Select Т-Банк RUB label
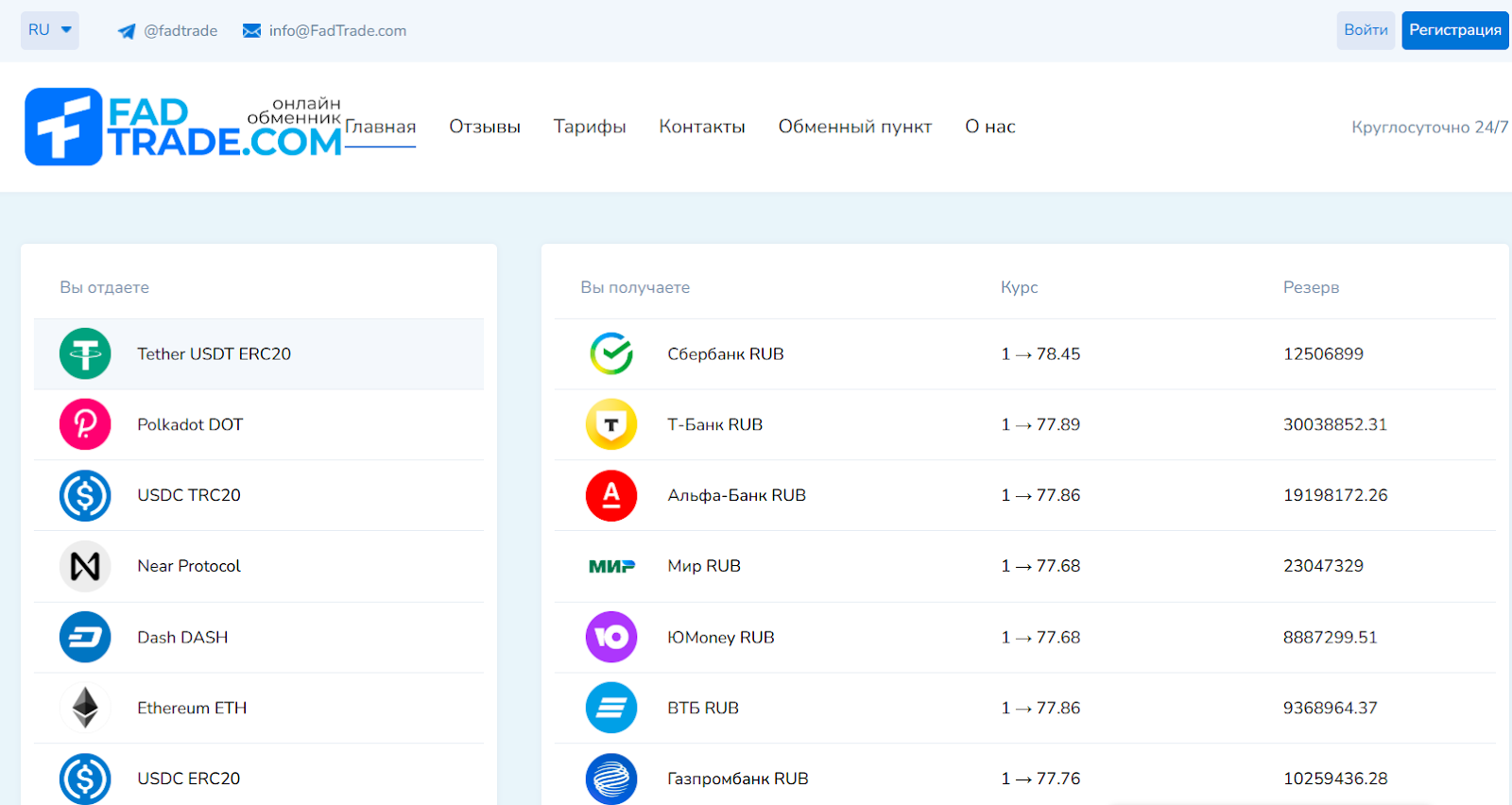The width and height of the screenshot is (1512, 805). click(x=715, y=424)
